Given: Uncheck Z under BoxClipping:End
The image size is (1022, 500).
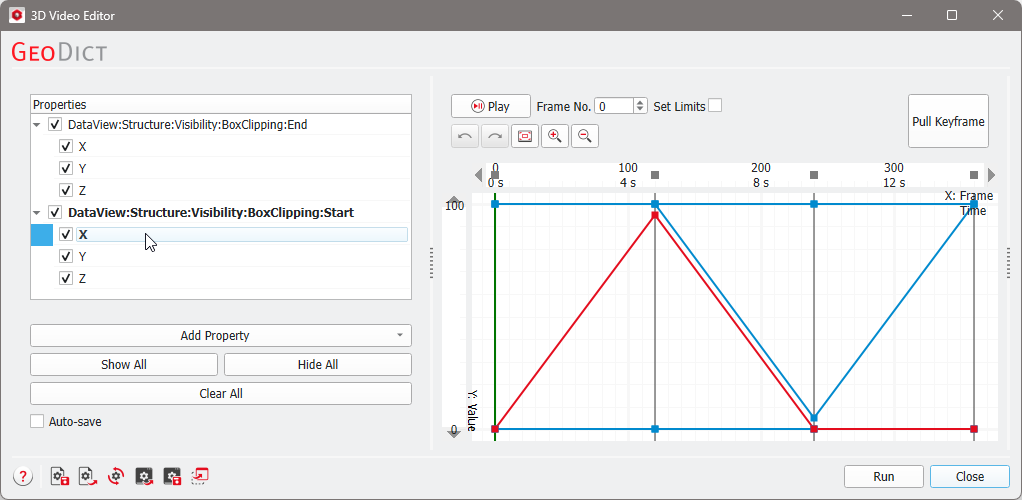Looking at the screenshot, I should pyautogui.click(x=66, y=190).
